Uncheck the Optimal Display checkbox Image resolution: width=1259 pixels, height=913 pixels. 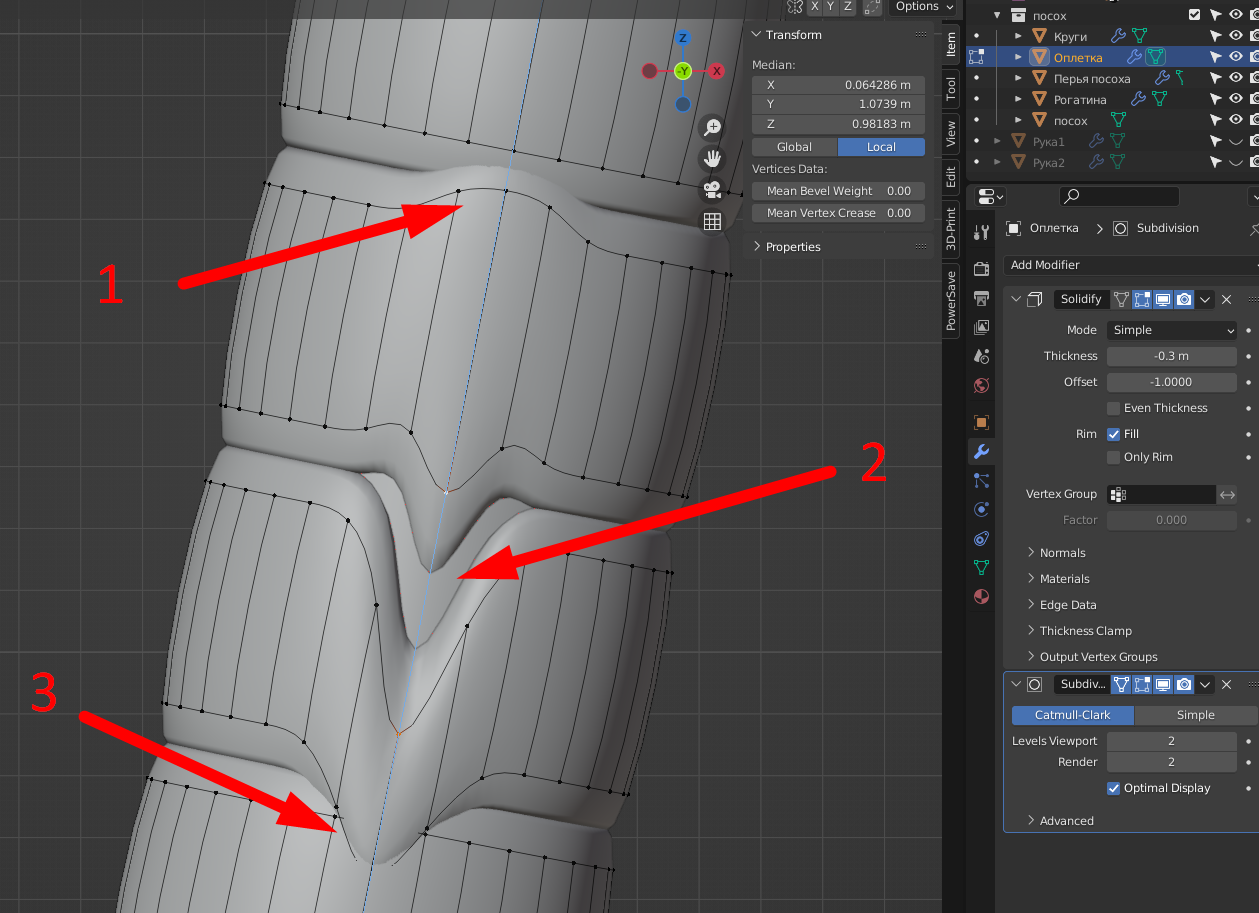(x=1113, y=788)
